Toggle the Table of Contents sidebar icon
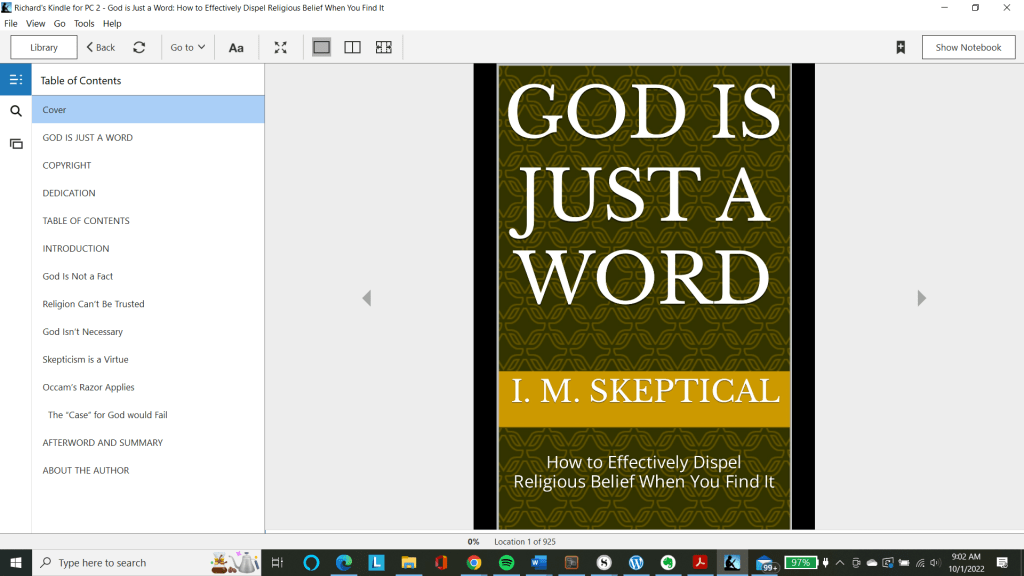1024x576 pixels. (15, 80)
